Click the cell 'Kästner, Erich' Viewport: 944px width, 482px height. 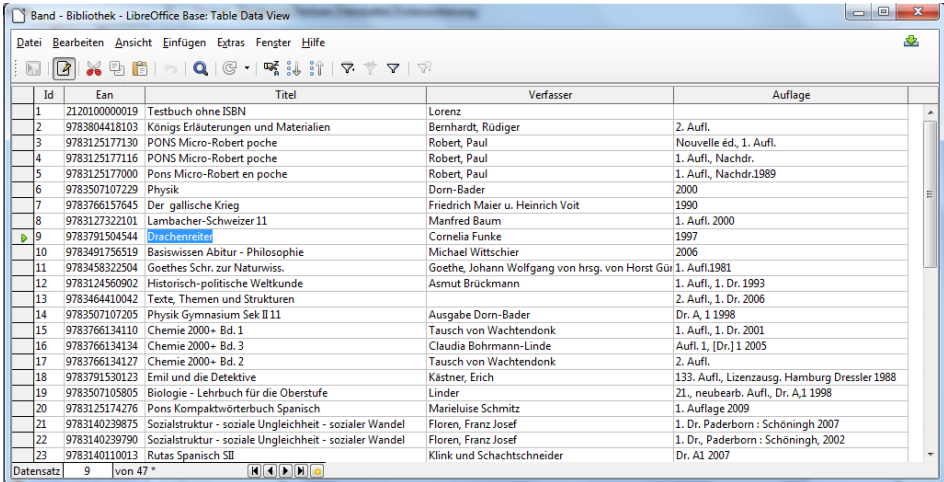550,377
